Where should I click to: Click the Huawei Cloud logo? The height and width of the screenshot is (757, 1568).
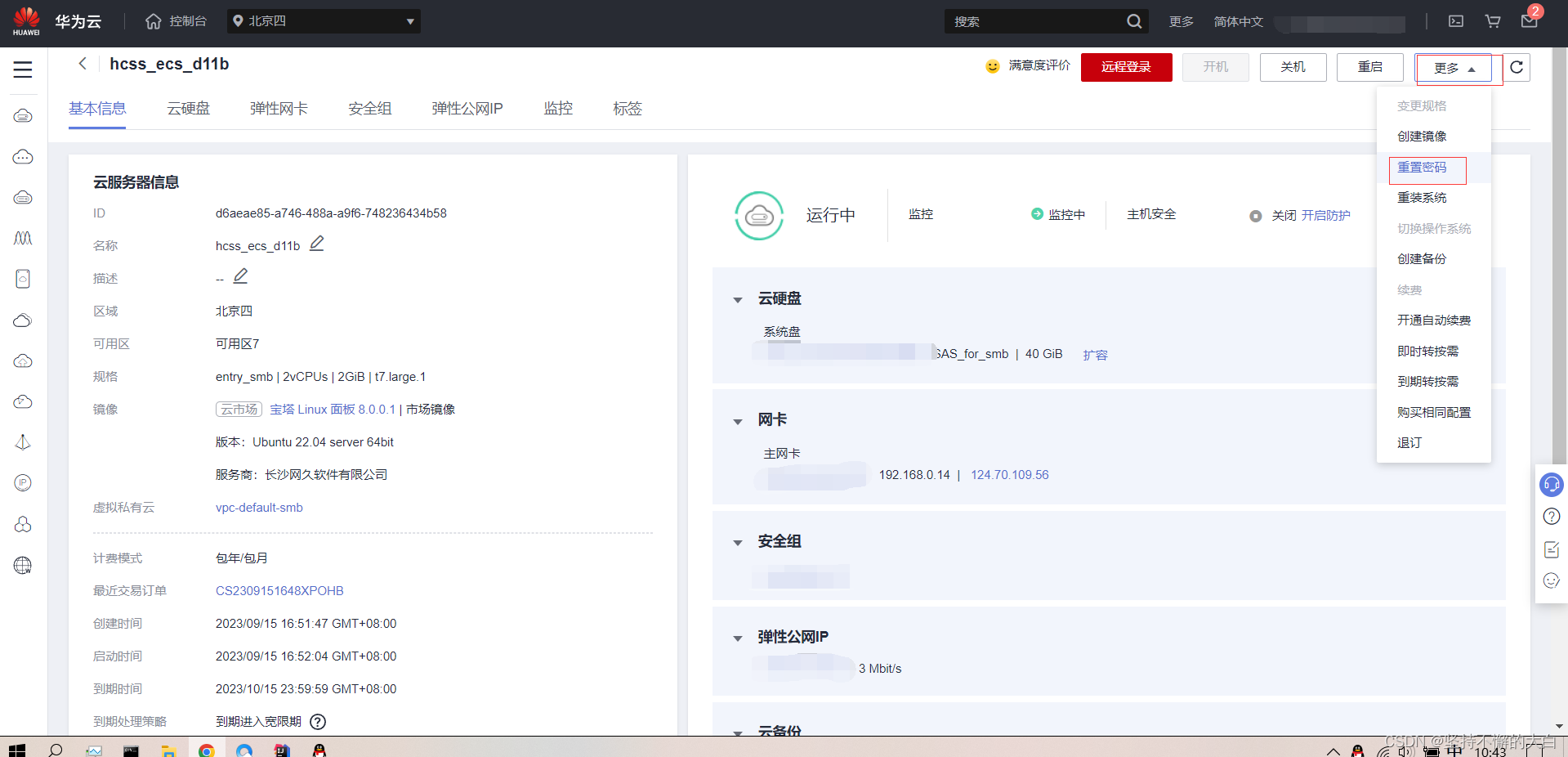[26, 21]
